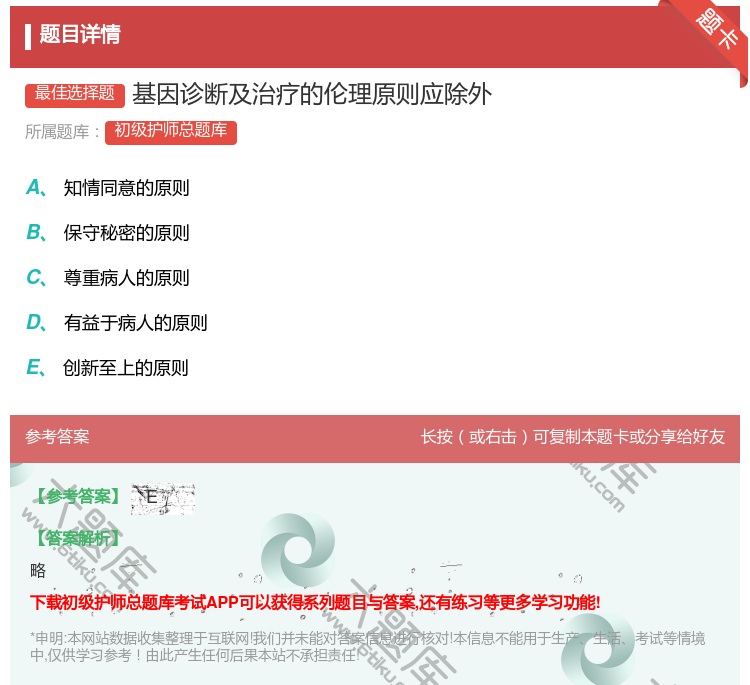Select option C 尊重病人的原则
Image resolution: width=750 pixels, height=685 pixels.
click(108, 278)
